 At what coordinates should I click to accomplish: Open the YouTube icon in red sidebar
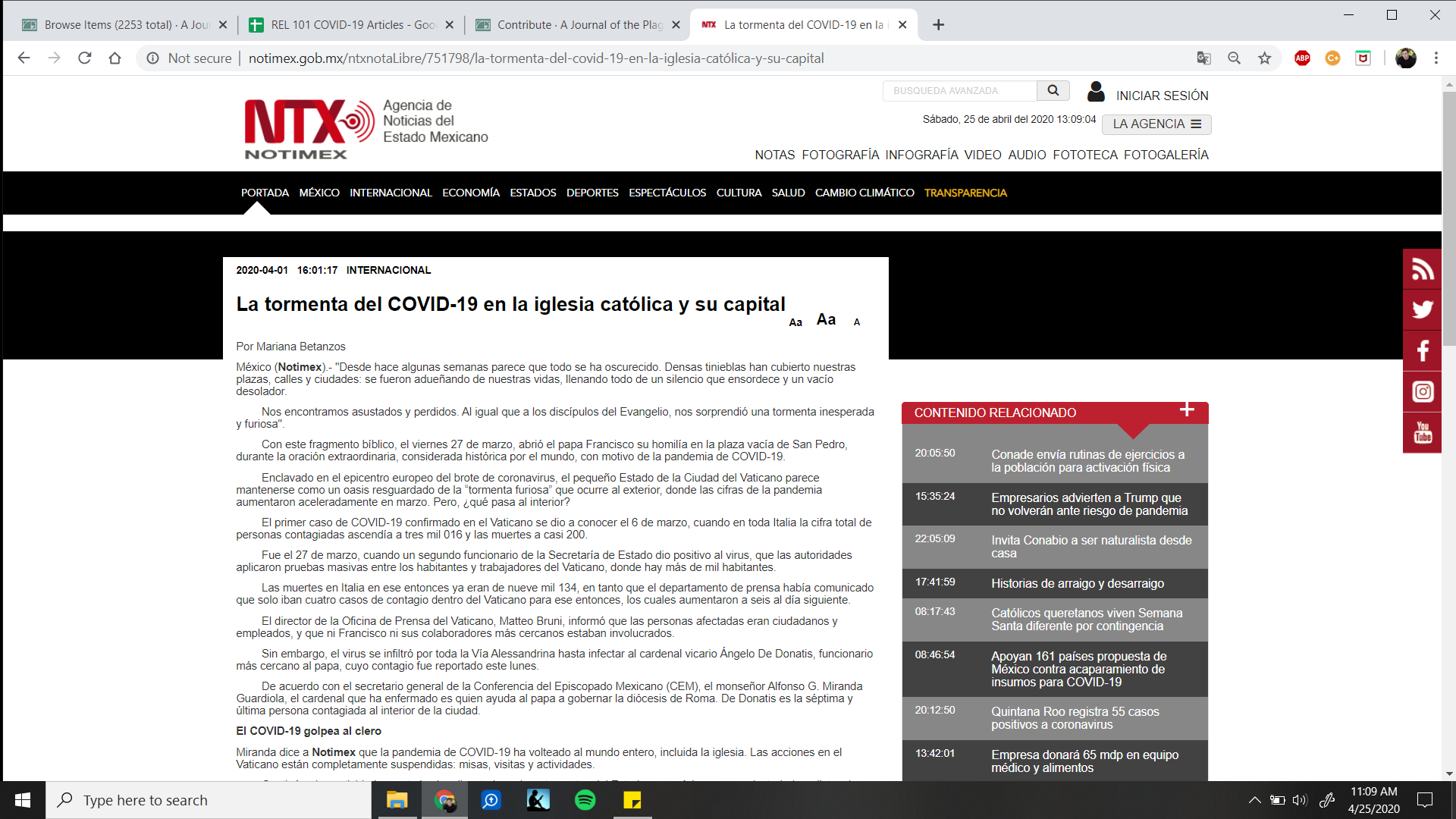pyautogui.click(x=1422, y=432)
